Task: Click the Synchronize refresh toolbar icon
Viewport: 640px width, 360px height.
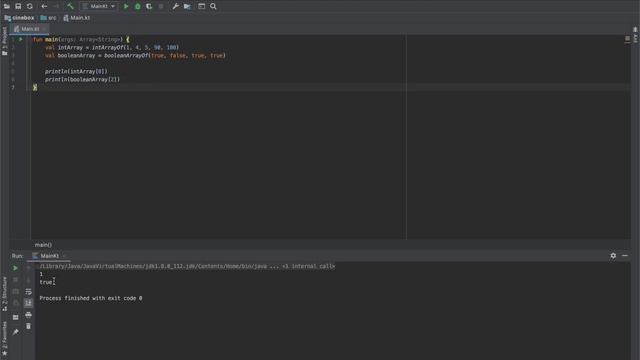Action: 29,6
